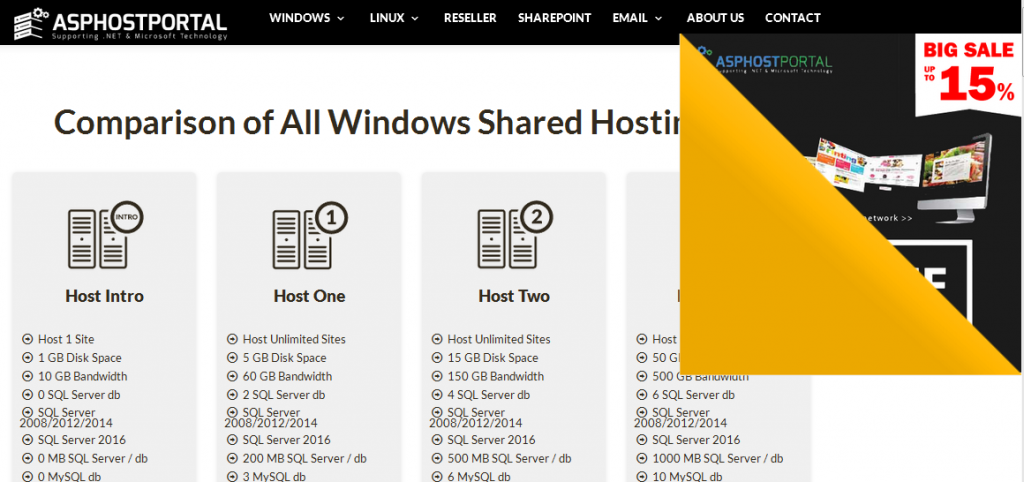Click bullet icon beside '1000 MB SQL Server / db'
1024x482 pixels.
tap(641, 458)
